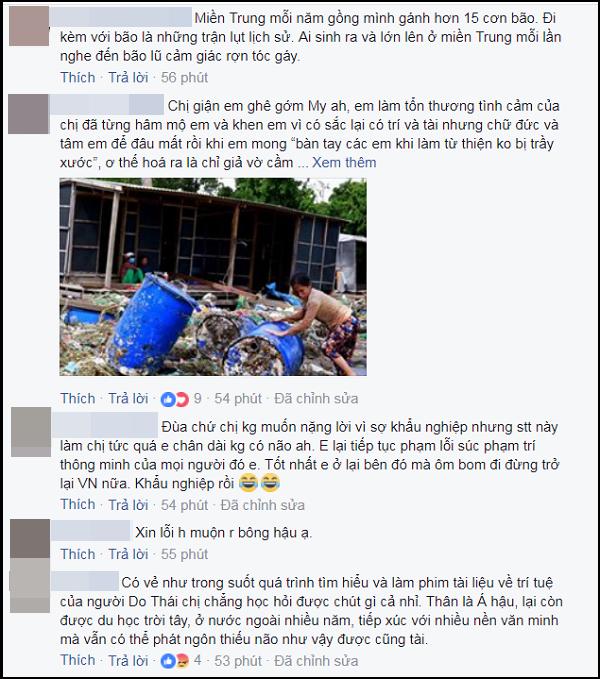Open the reaction count 9 list
The image size is (600, 679).
[197, 398]
